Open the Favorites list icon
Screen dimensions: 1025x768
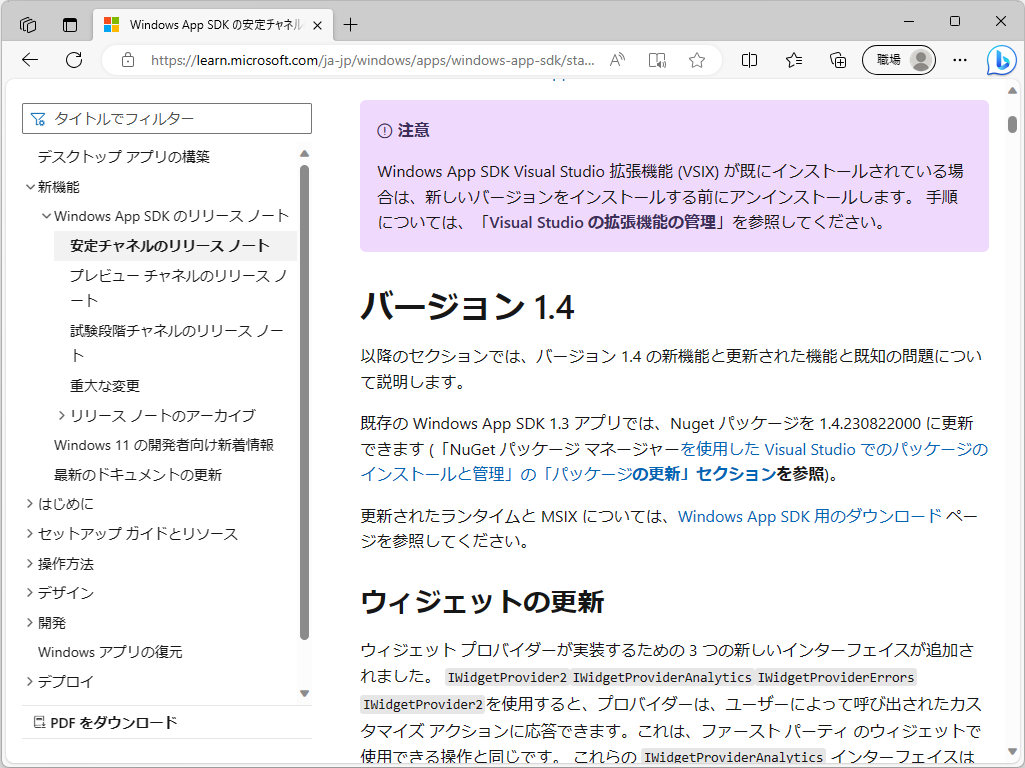pos(793,60)
